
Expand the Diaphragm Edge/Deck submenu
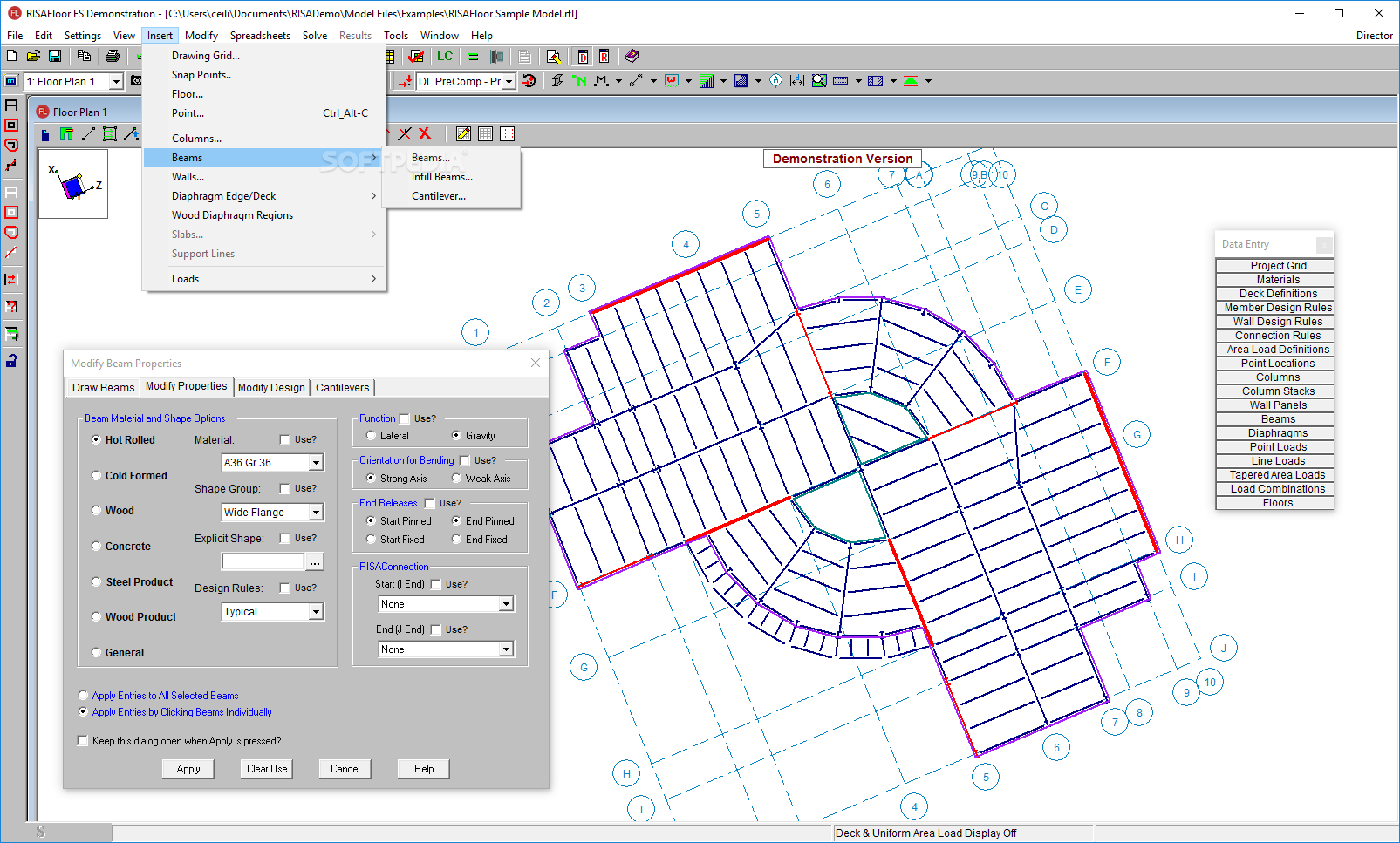coord(264,196)
